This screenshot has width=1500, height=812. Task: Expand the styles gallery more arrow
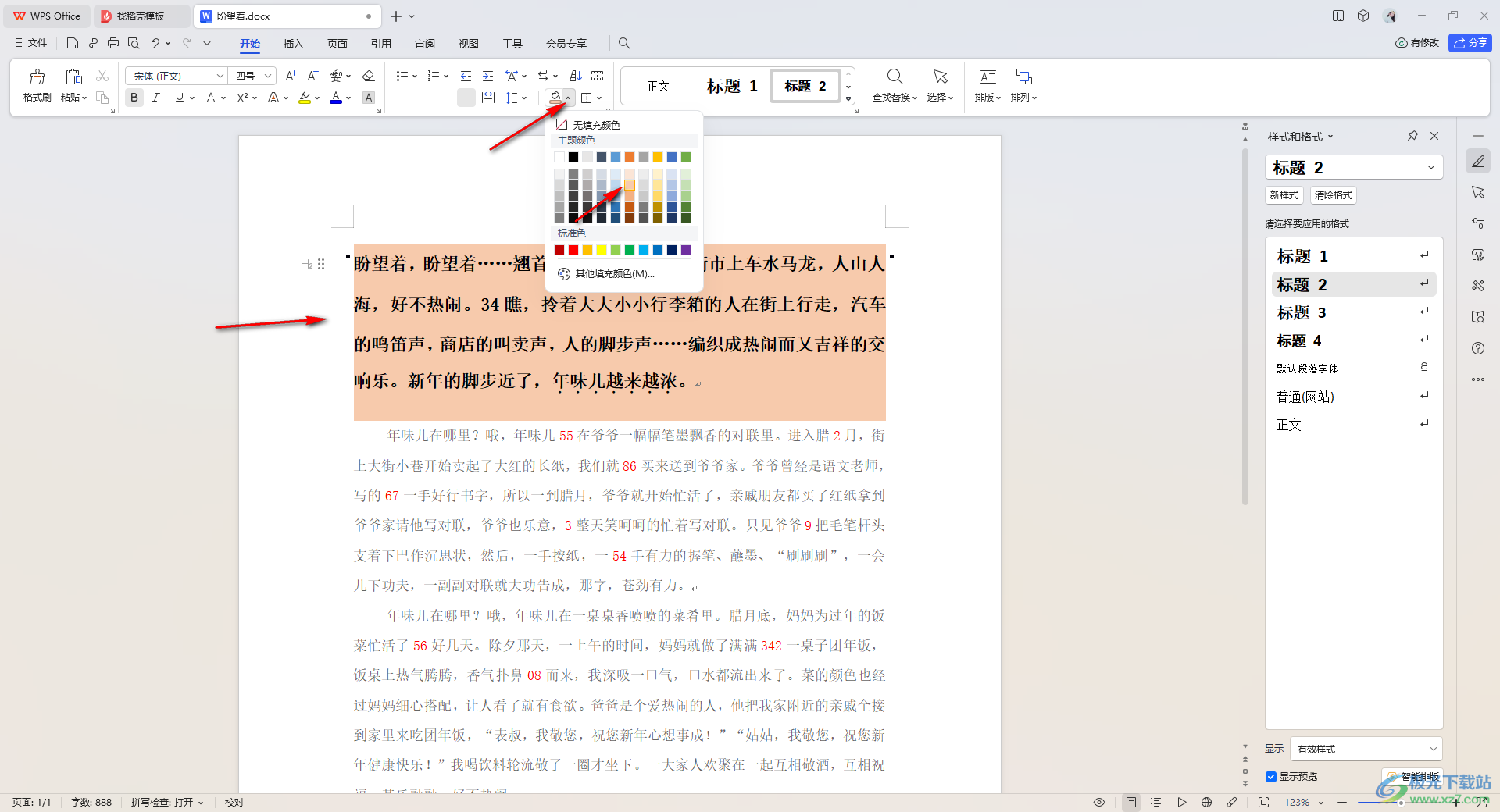(848, 99)
